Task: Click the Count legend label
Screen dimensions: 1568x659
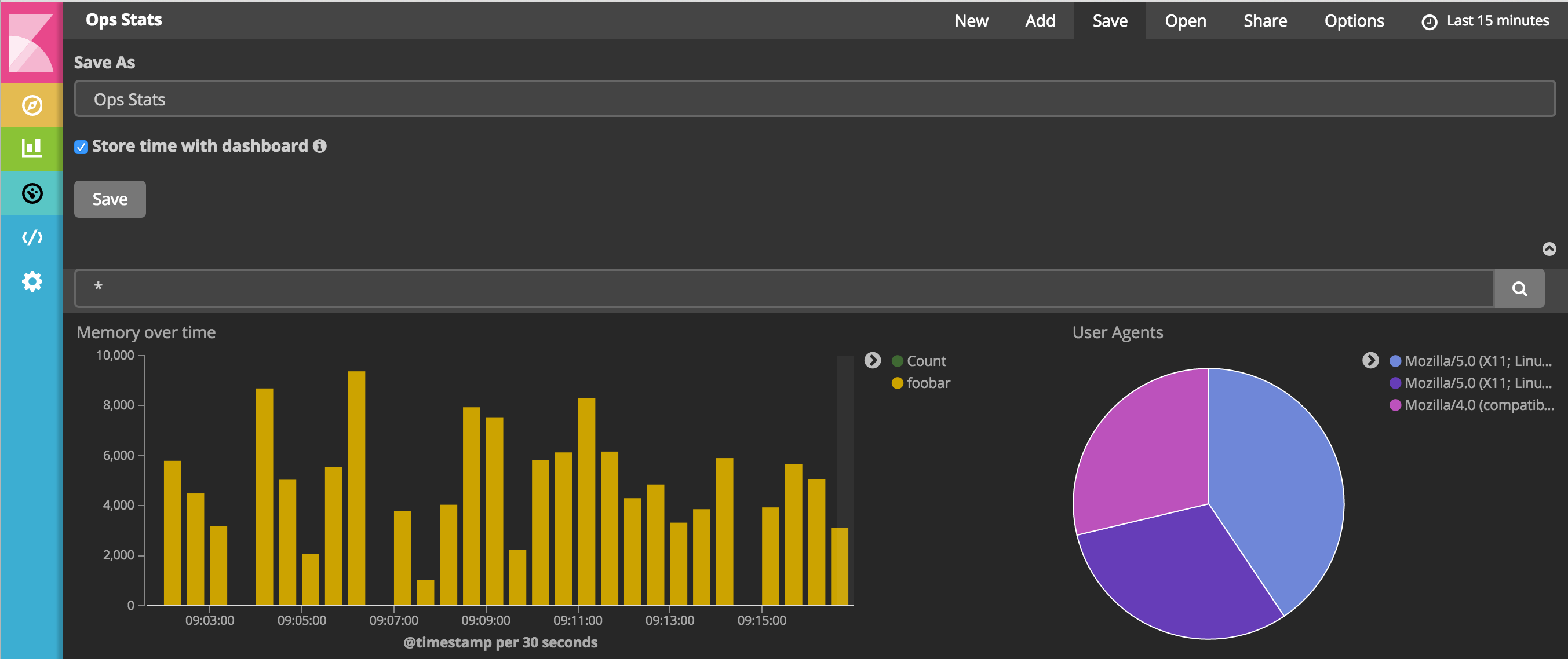Action: pos(927,361)
